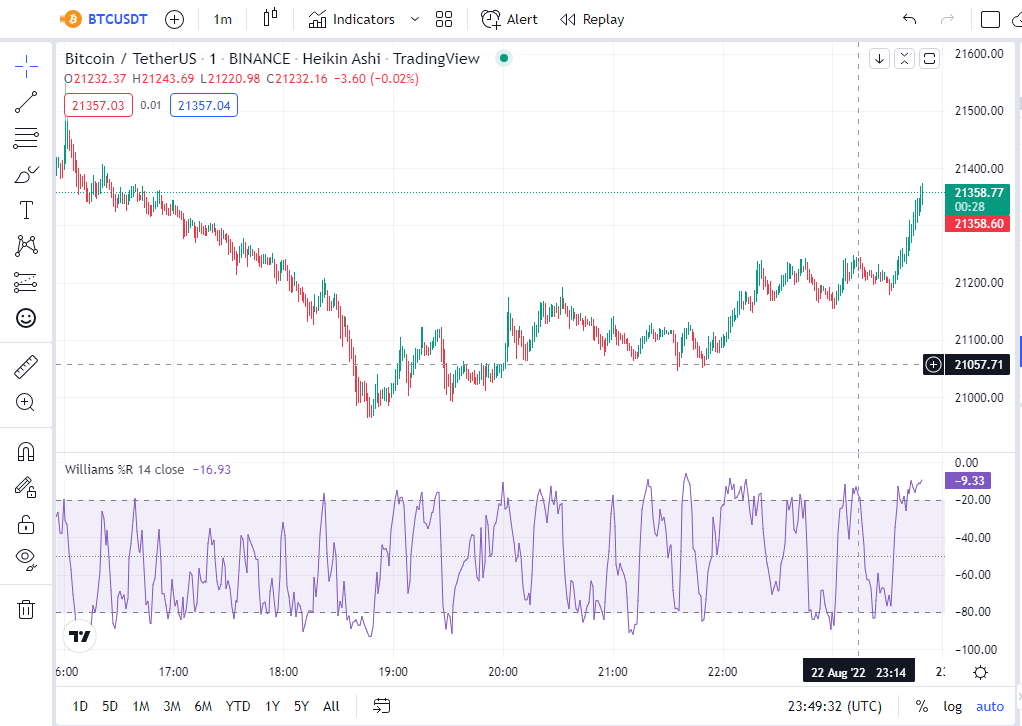Open the Fibonacci retracement tools
The width and height of the screenshot is (1022, 726).
[x=26, y=138]
